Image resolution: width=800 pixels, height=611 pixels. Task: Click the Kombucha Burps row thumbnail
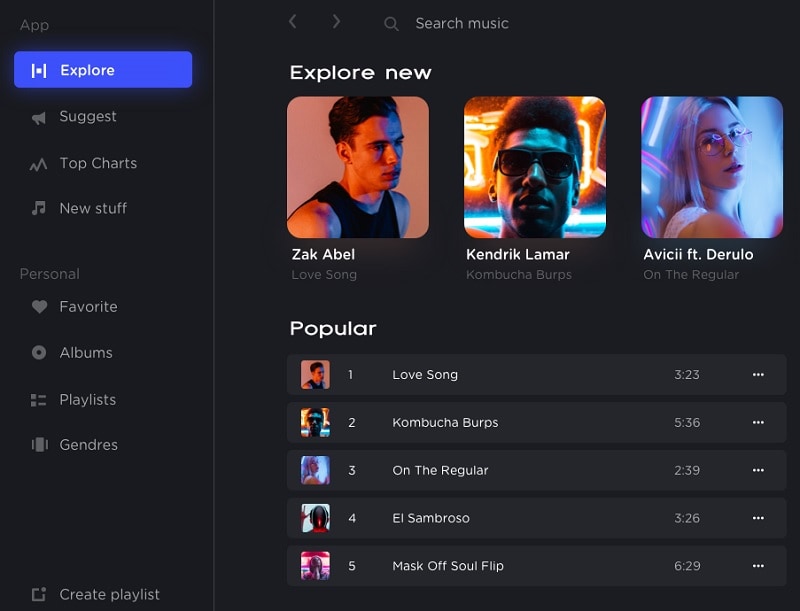coord(315,422)
